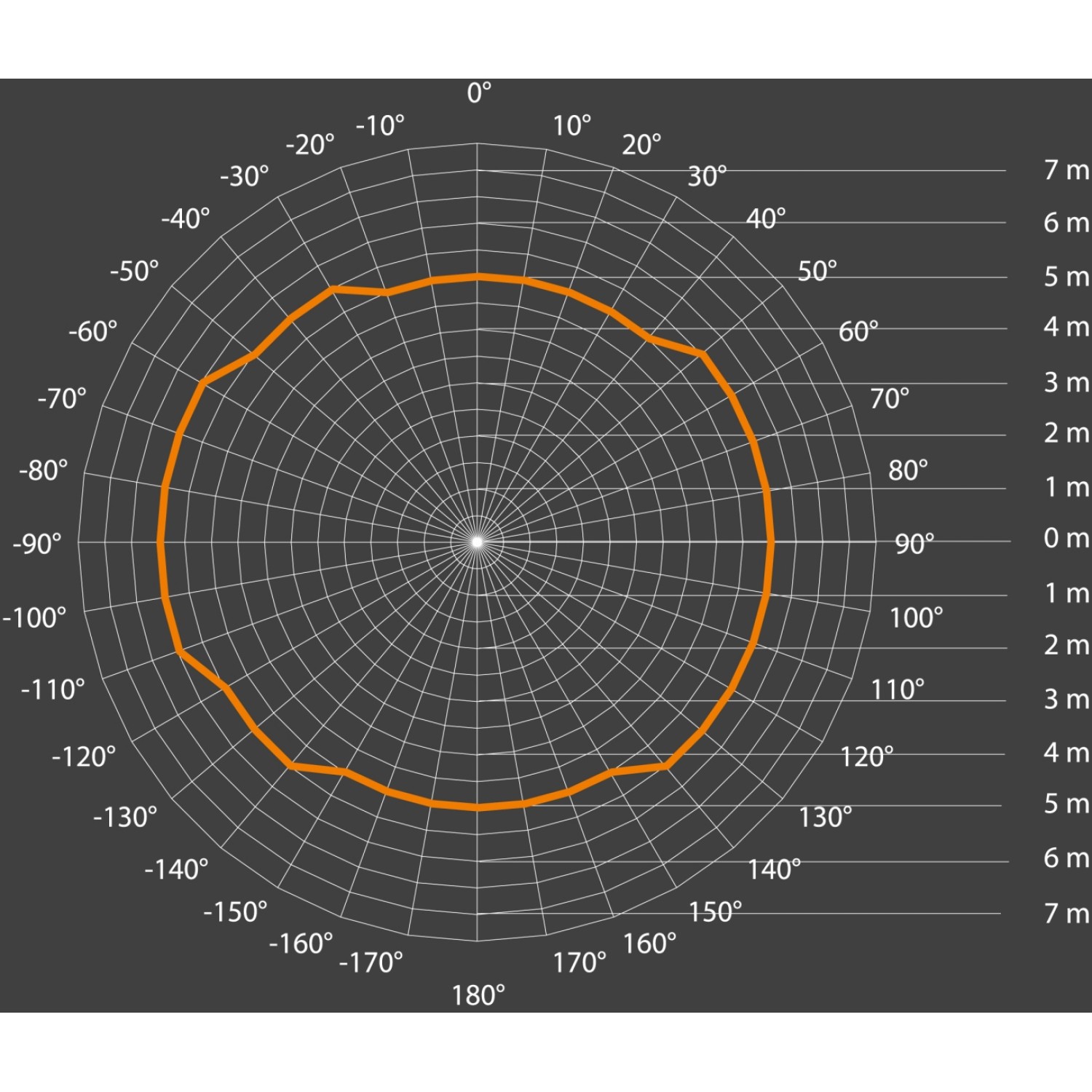Select the 5 m label in upper scale

[x=1066, y=277]
